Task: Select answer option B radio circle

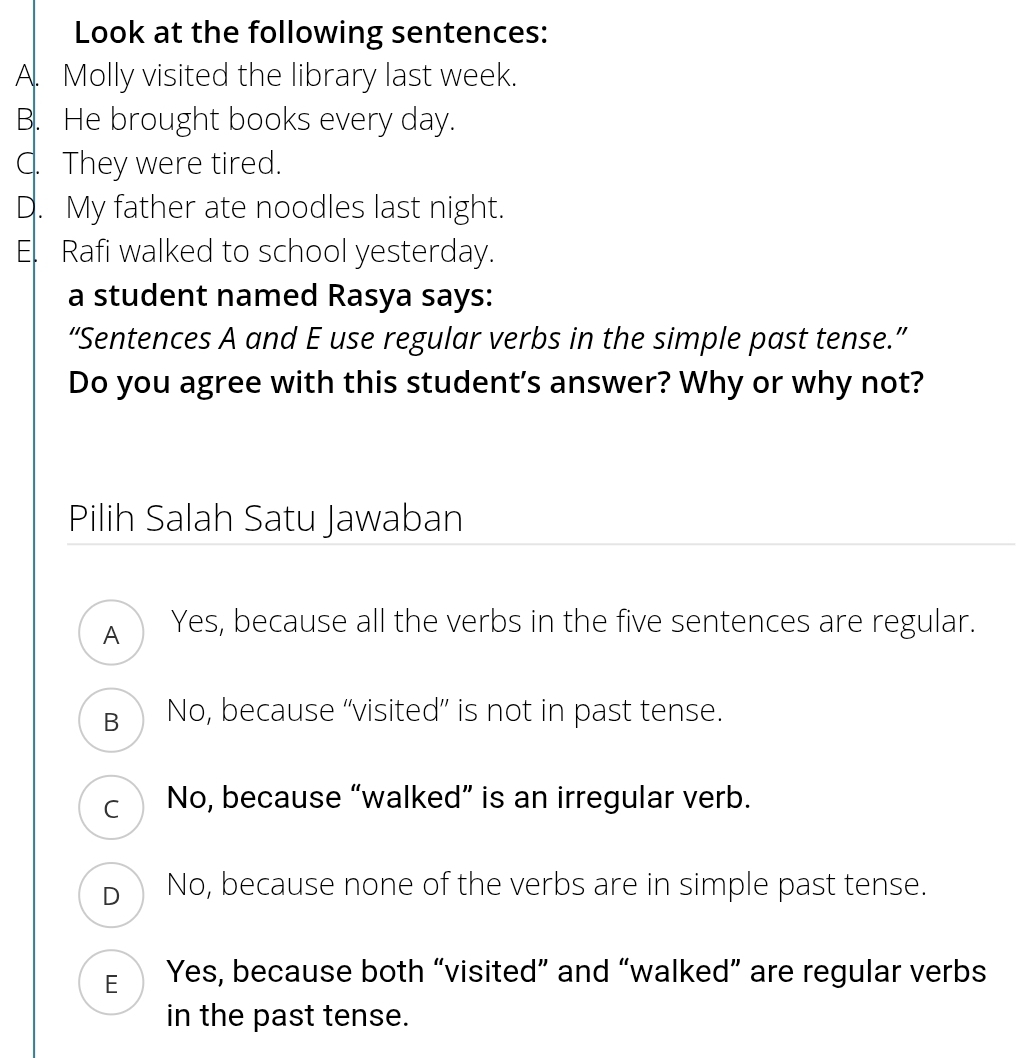Action: 111,721
